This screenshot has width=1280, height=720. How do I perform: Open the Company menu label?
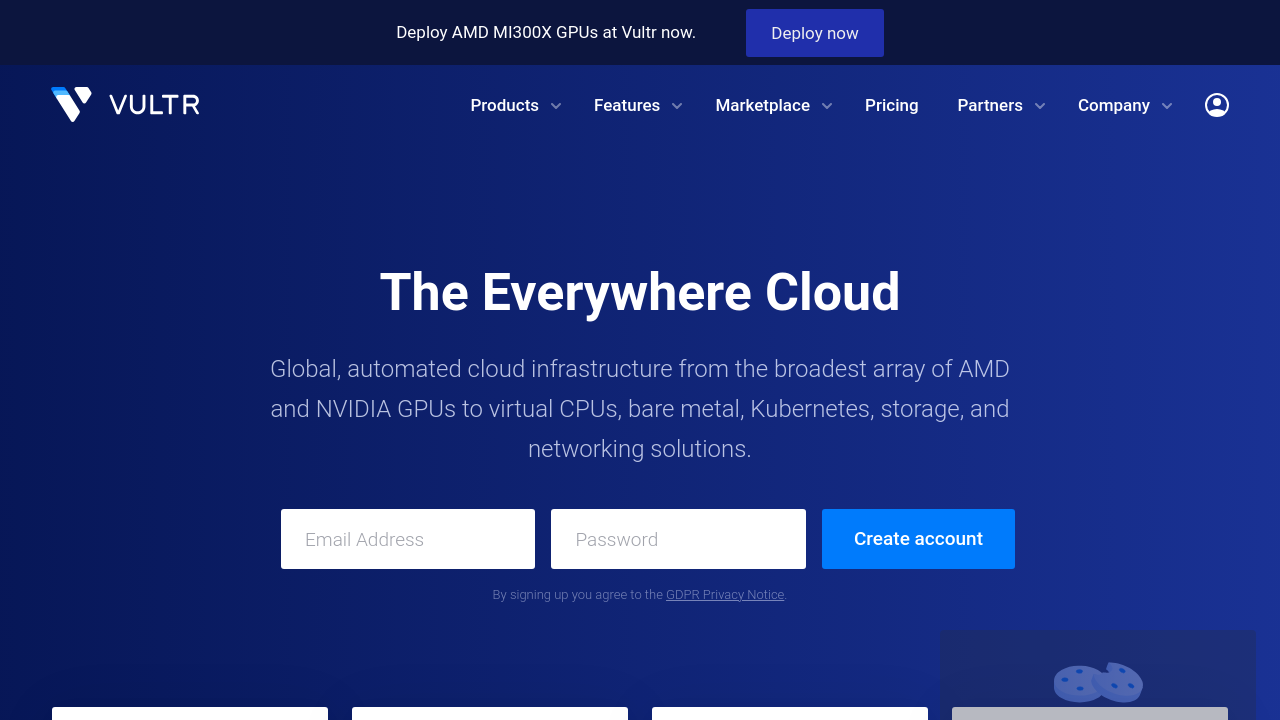click(x=1113, y=105)
